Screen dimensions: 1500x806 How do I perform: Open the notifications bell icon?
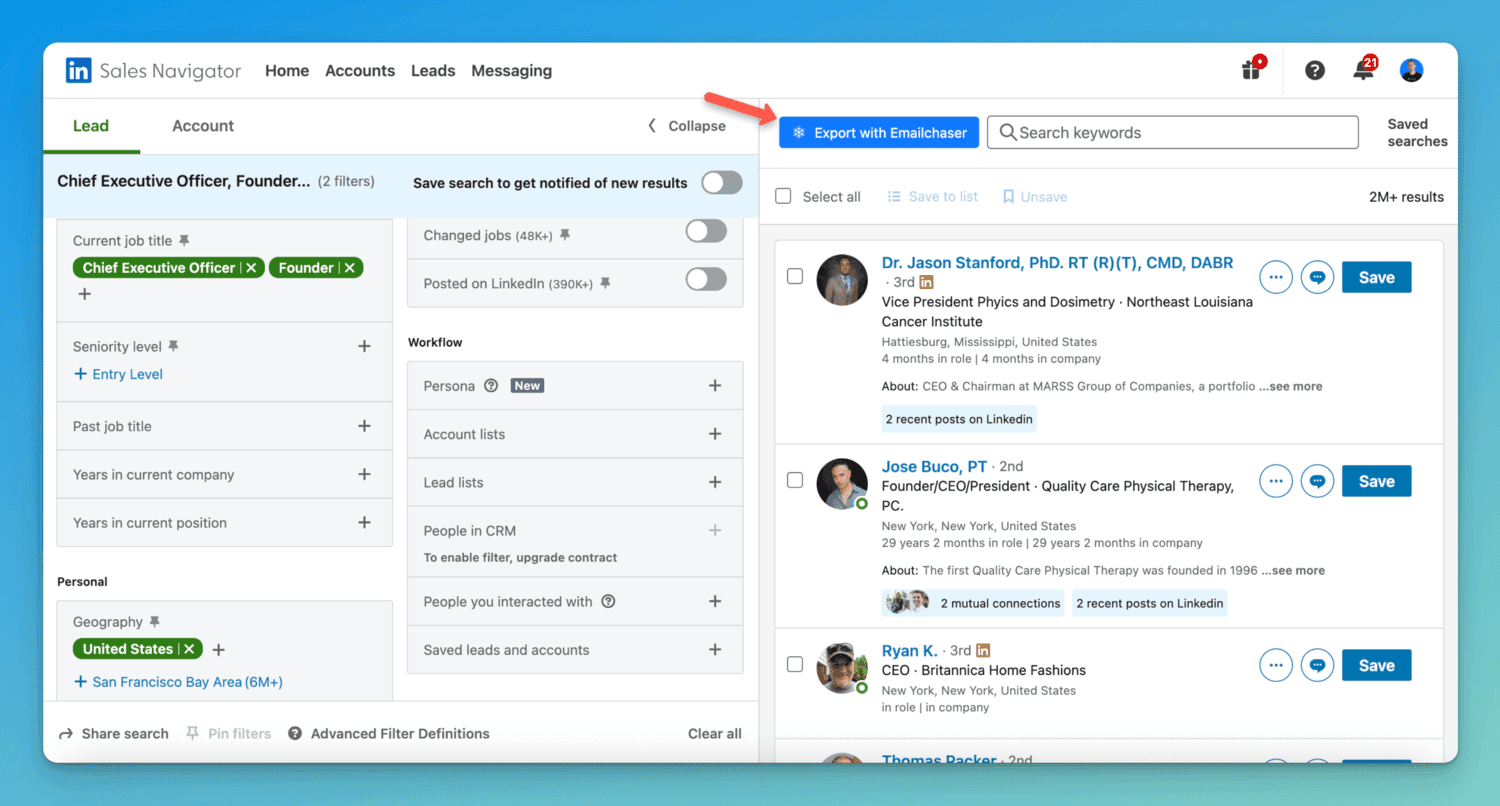(1363, 70)
